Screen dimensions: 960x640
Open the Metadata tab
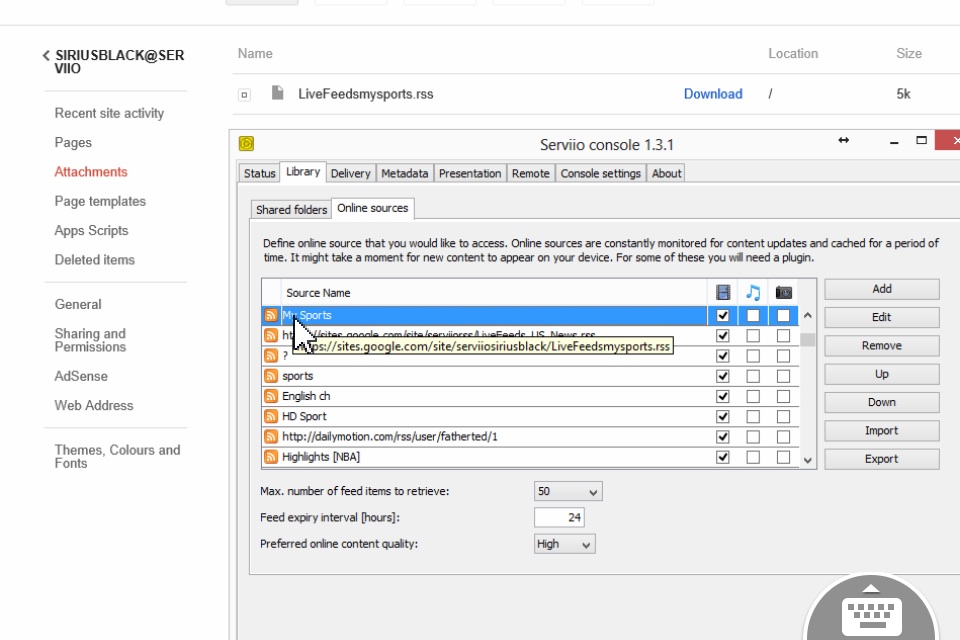coord(405,173)
